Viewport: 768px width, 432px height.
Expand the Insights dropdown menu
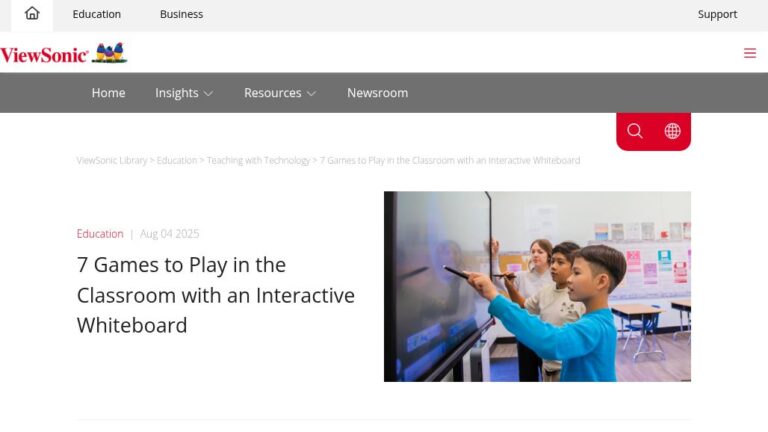coord(184,93)
